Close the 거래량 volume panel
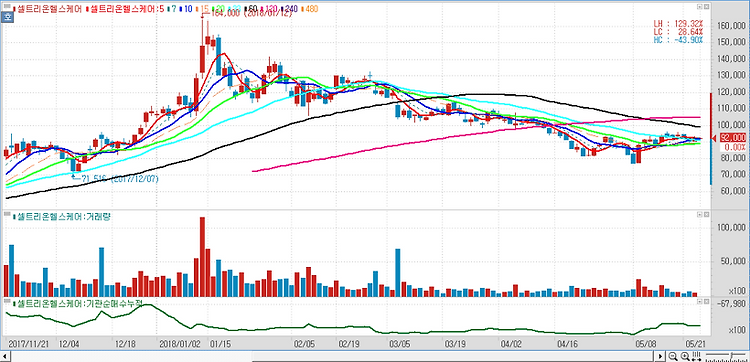 click(706, 215)
